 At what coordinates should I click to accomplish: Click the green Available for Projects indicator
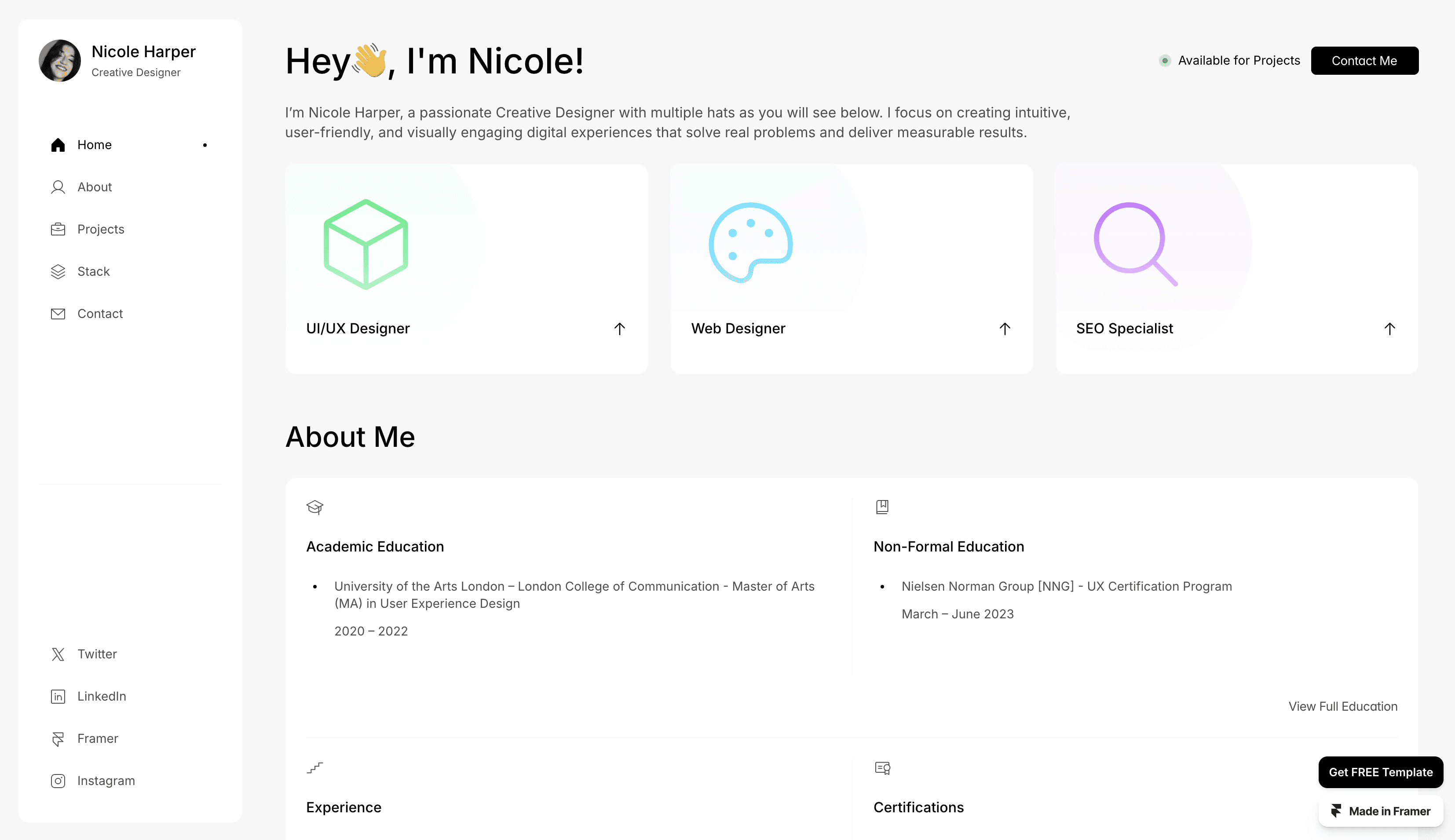click(x=1165, y=61)
